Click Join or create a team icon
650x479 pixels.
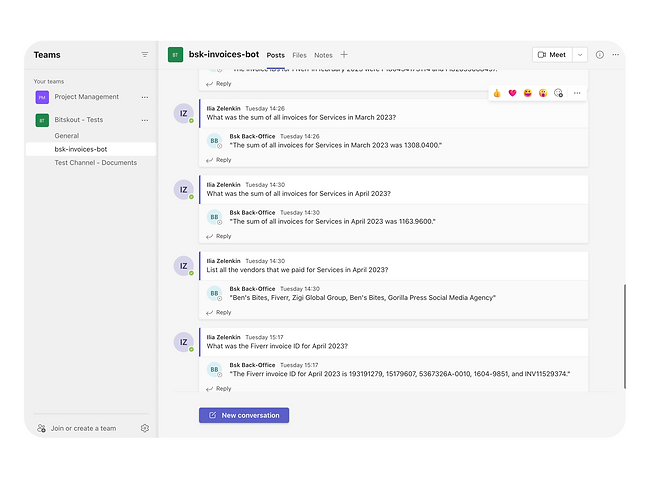pyautogui.click(x=41, y=428)
